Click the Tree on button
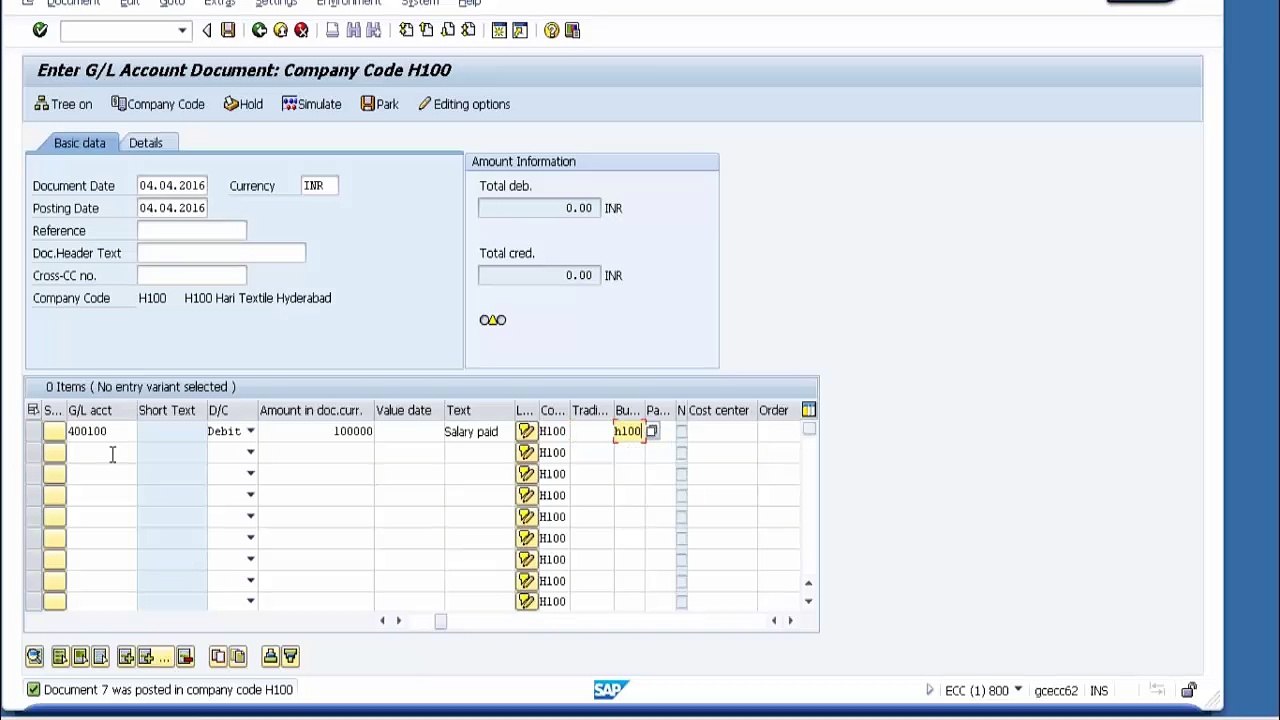Screen dimensions: 1280x720 (63, 104)
